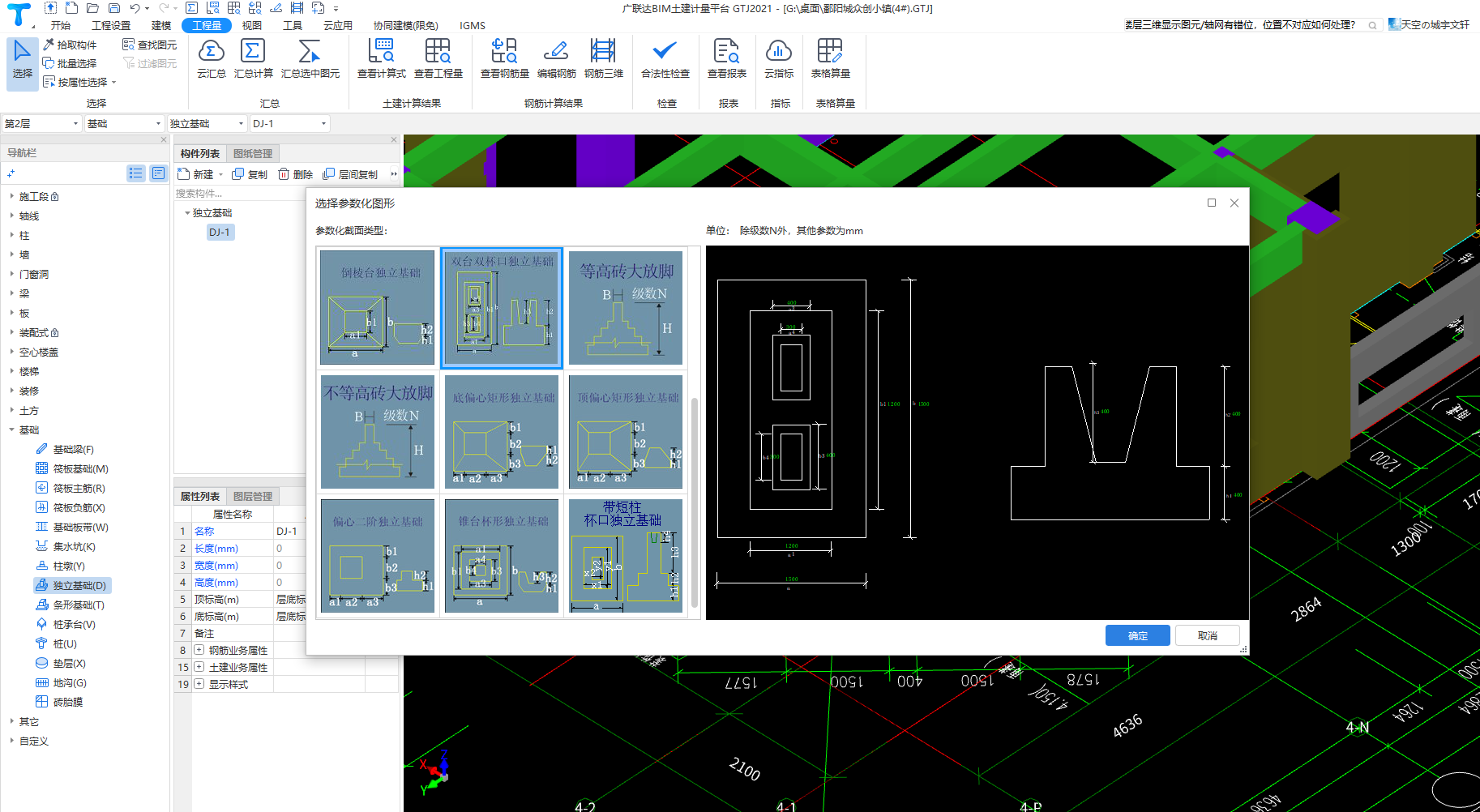Open the DJ-1 component dropdown
Image resolution: width=1480 pixels, height=812 pixels.
coord(289,123)
